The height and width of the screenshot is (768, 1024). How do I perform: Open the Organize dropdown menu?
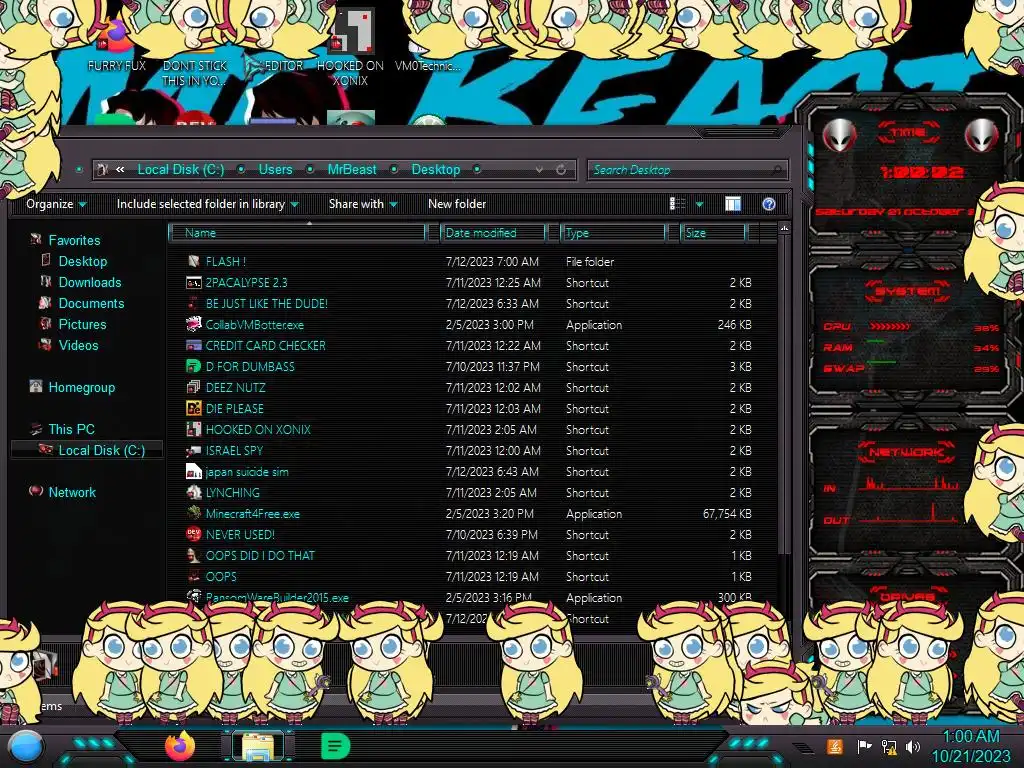coord(56,204)
